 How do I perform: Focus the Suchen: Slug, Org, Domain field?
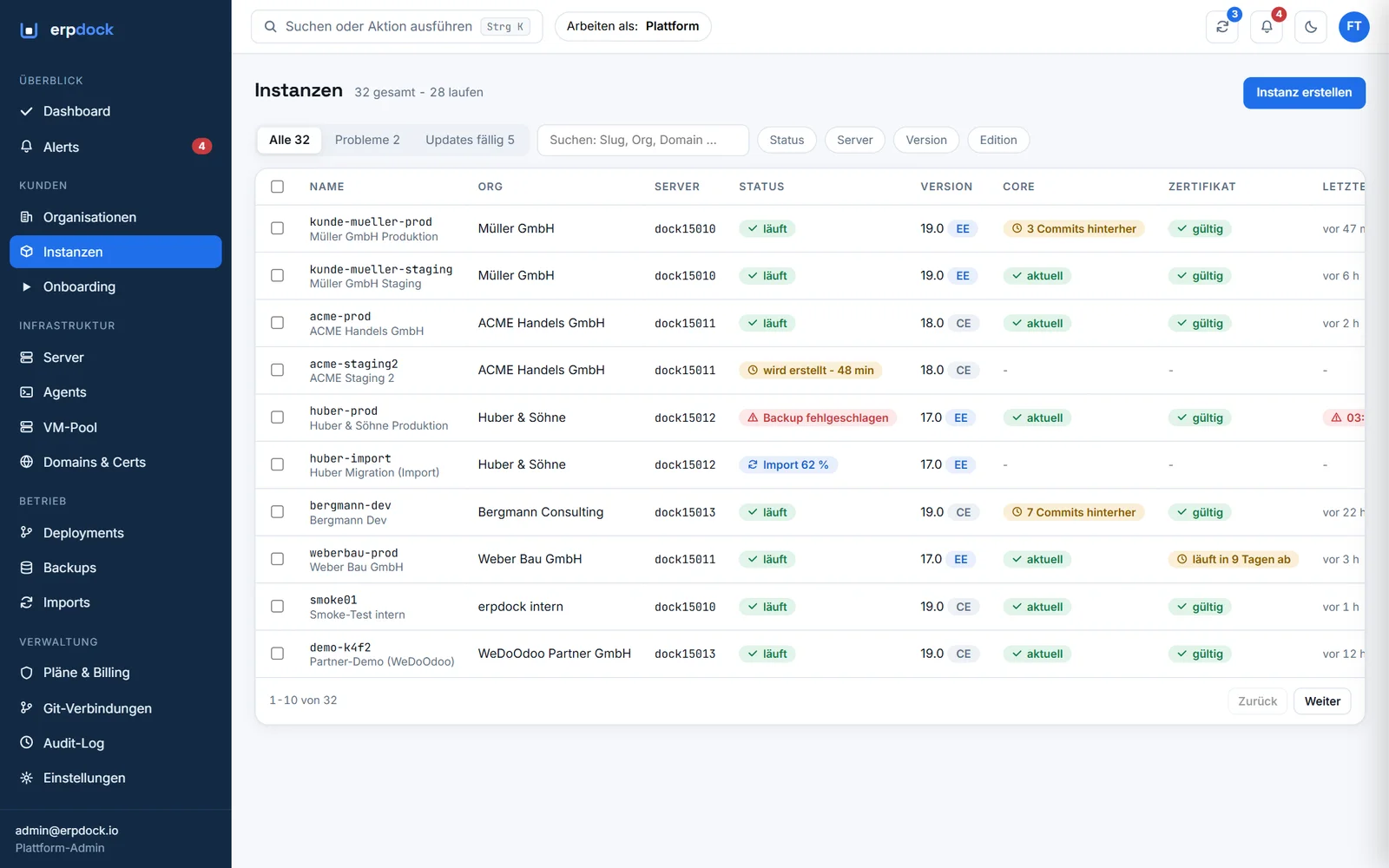[x=643, y=140]
